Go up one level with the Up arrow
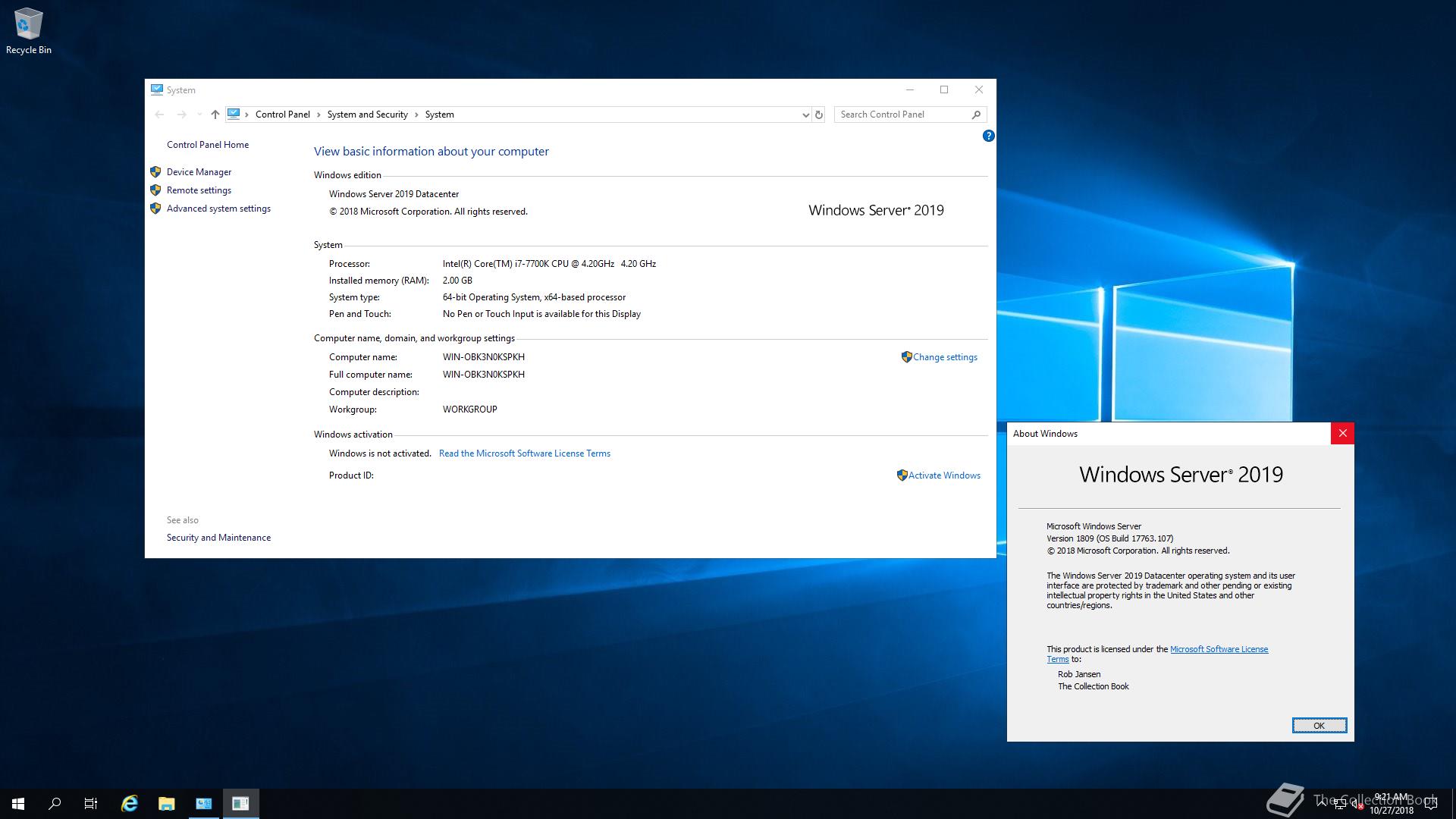This screenshot has height=819, width=1456. pos(215,115)
